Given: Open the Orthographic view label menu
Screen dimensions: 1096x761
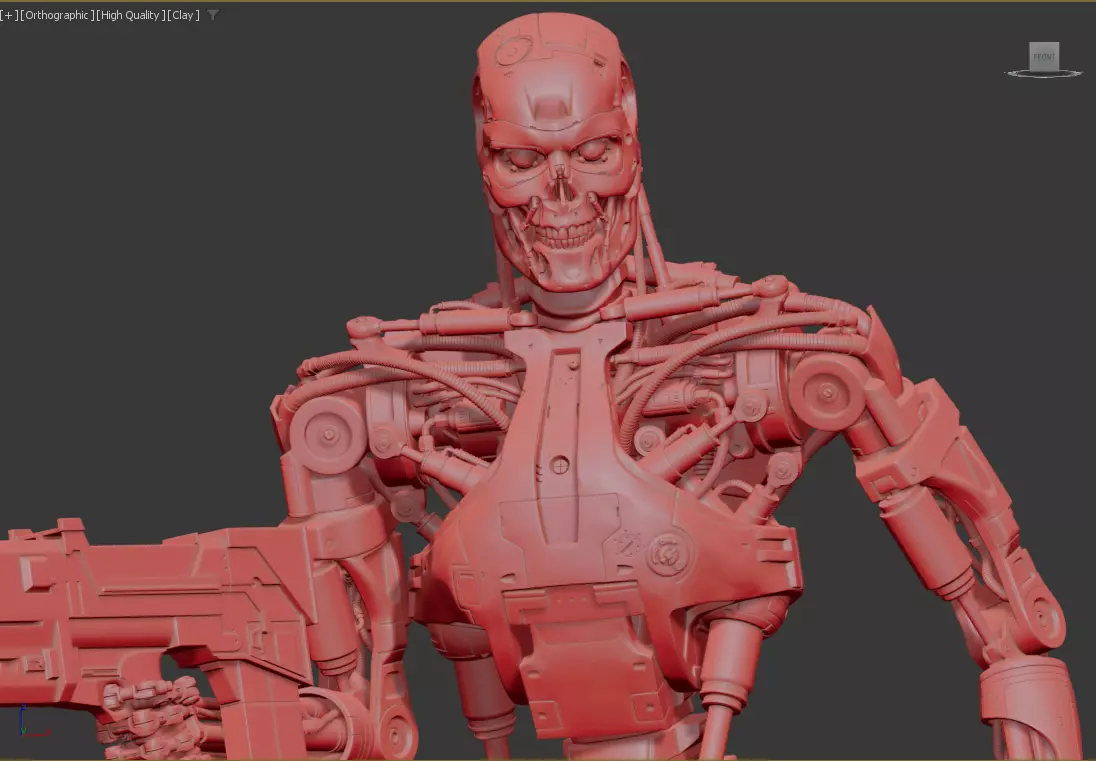Looking at the screenshot, I should coord(57,15).
